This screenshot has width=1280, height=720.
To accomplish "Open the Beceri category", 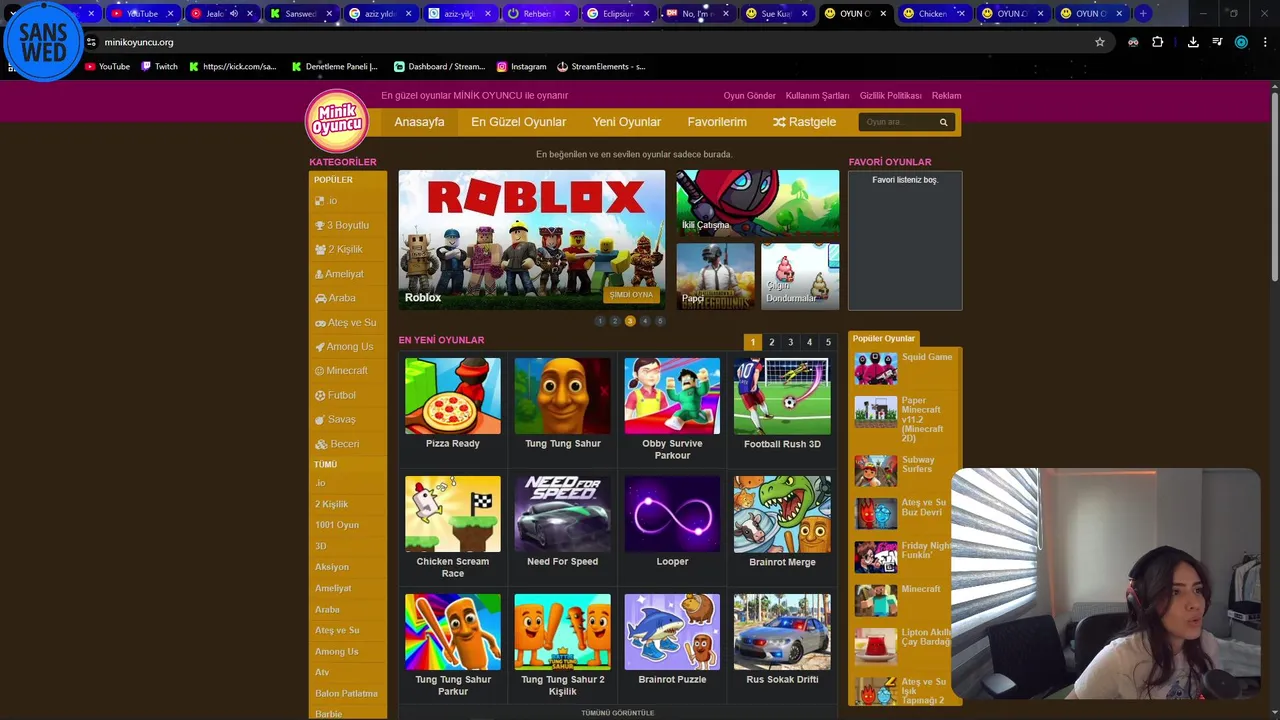I will [347, 444].
